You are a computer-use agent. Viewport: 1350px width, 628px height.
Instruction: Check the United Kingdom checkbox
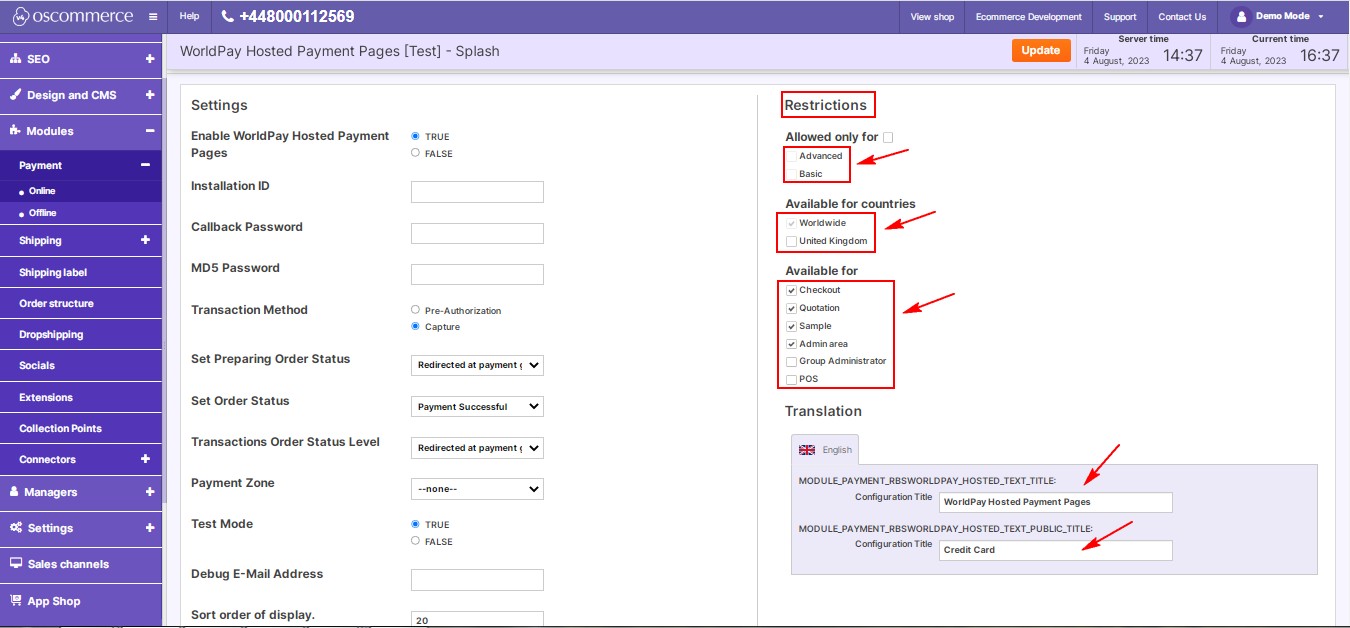[792, 241]
